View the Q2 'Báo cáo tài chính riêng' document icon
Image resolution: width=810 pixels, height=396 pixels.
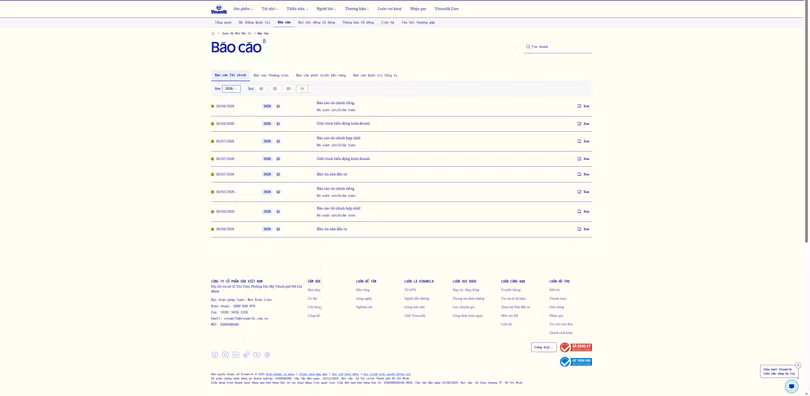pyautogui.click(x=579, y=192)
